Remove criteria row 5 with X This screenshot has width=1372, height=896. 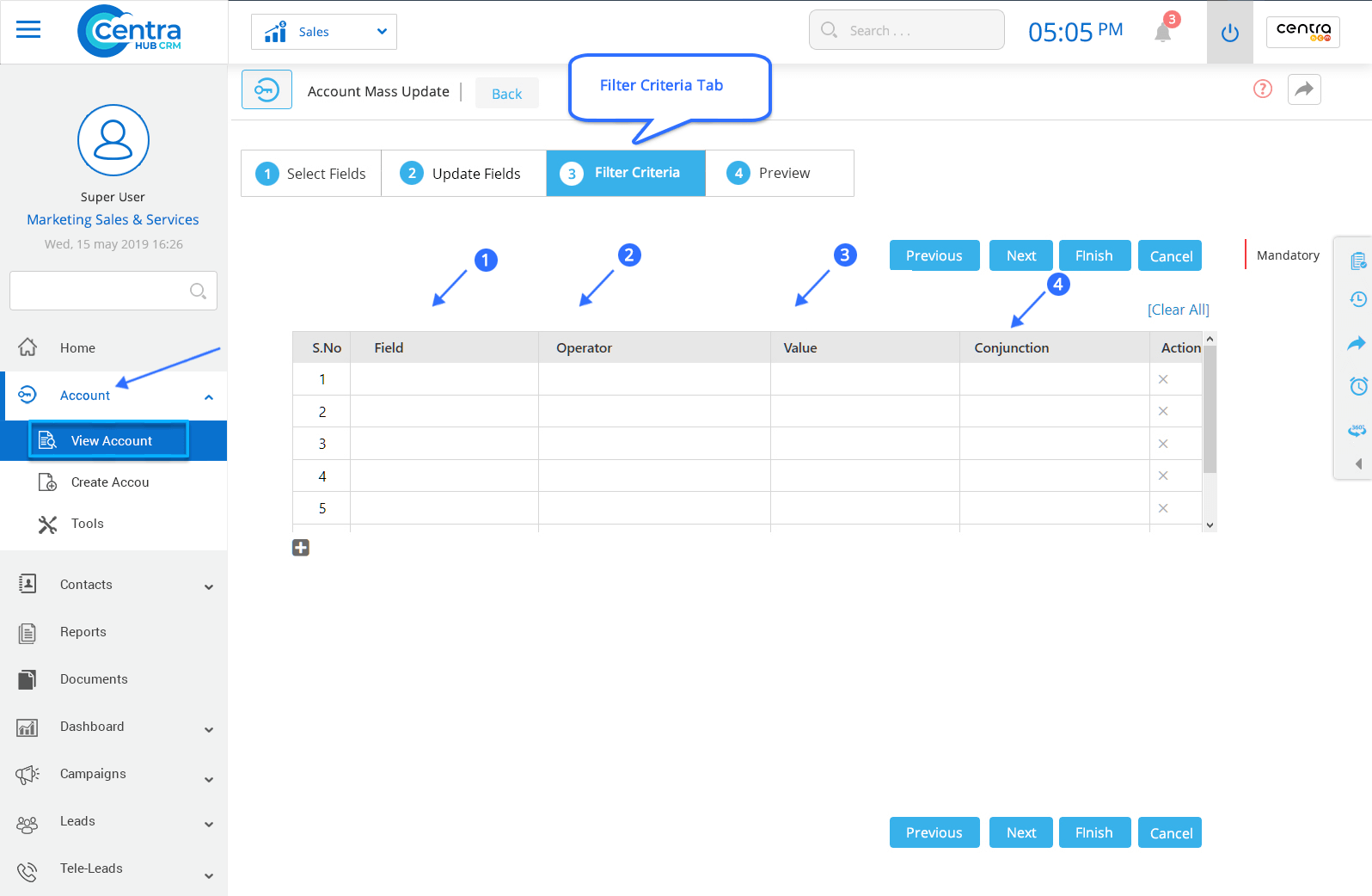click(x=1163, y=508)
